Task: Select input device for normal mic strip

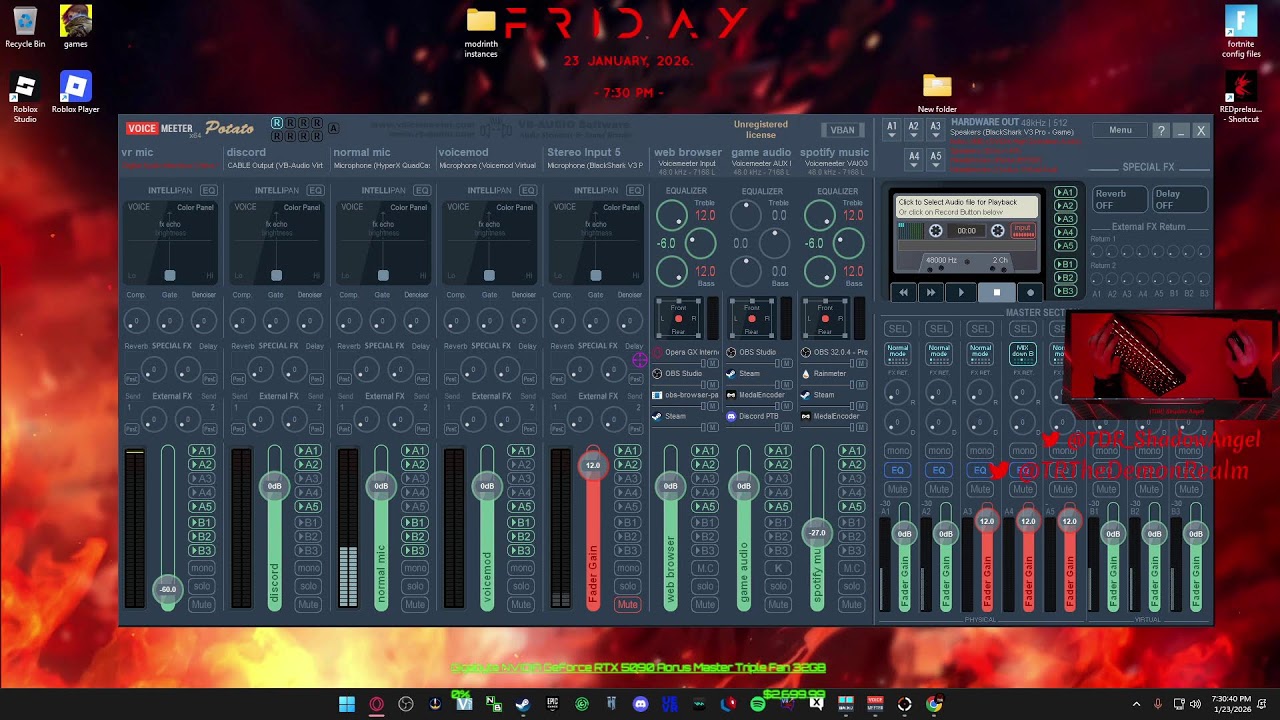Action: pyautogui.click(x=382, y=165)
